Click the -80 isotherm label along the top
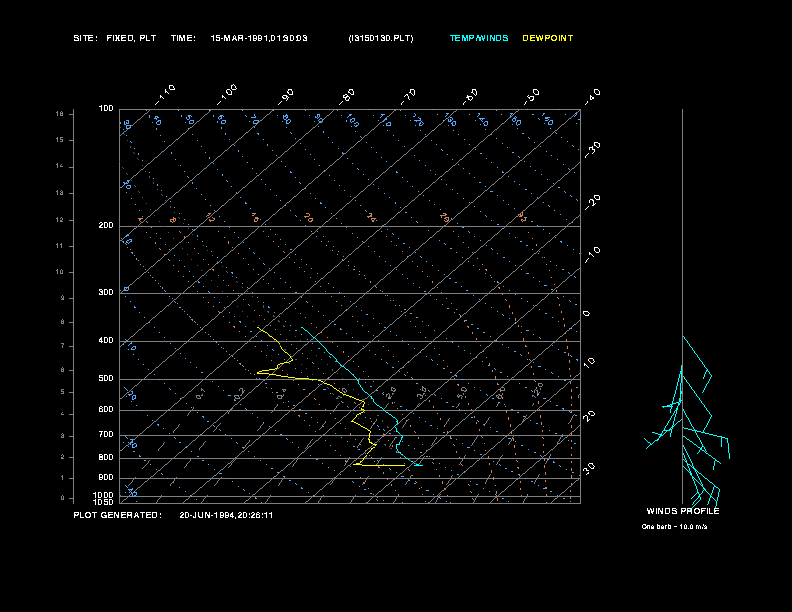This screenshot has height=612, width=792. click(347, 97)
